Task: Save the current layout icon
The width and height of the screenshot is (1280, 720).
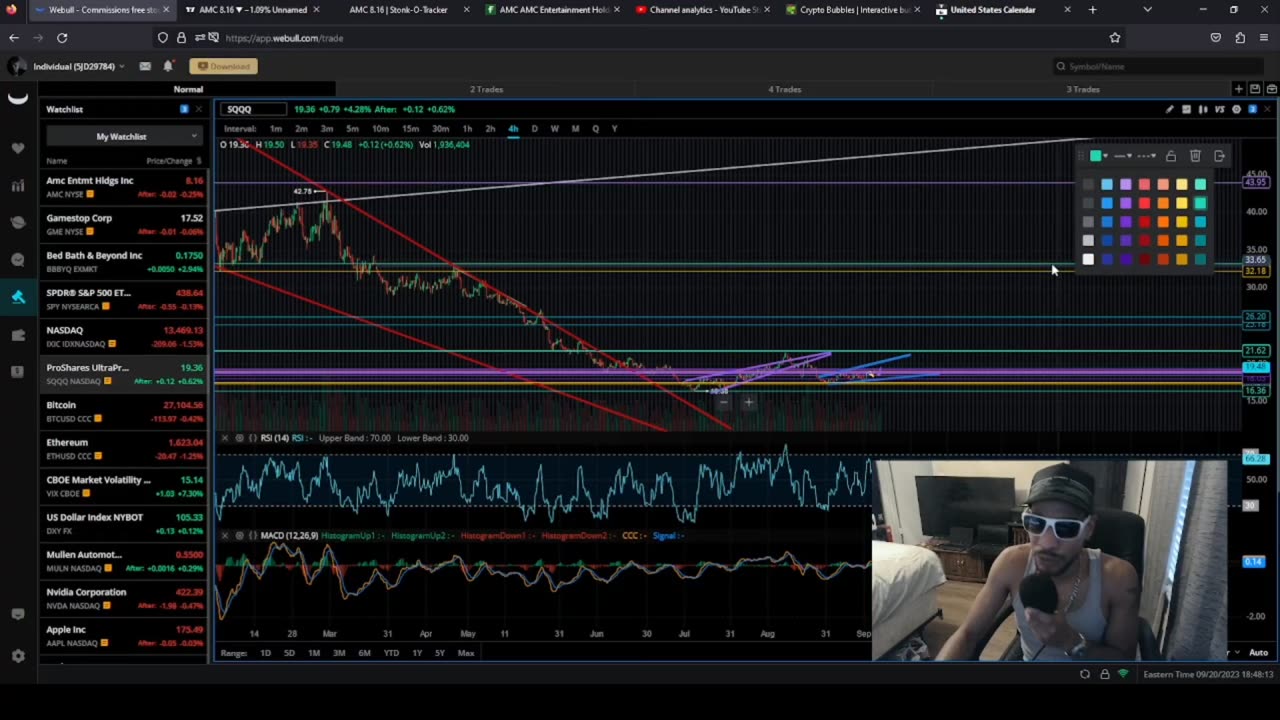Action: 1254,89
